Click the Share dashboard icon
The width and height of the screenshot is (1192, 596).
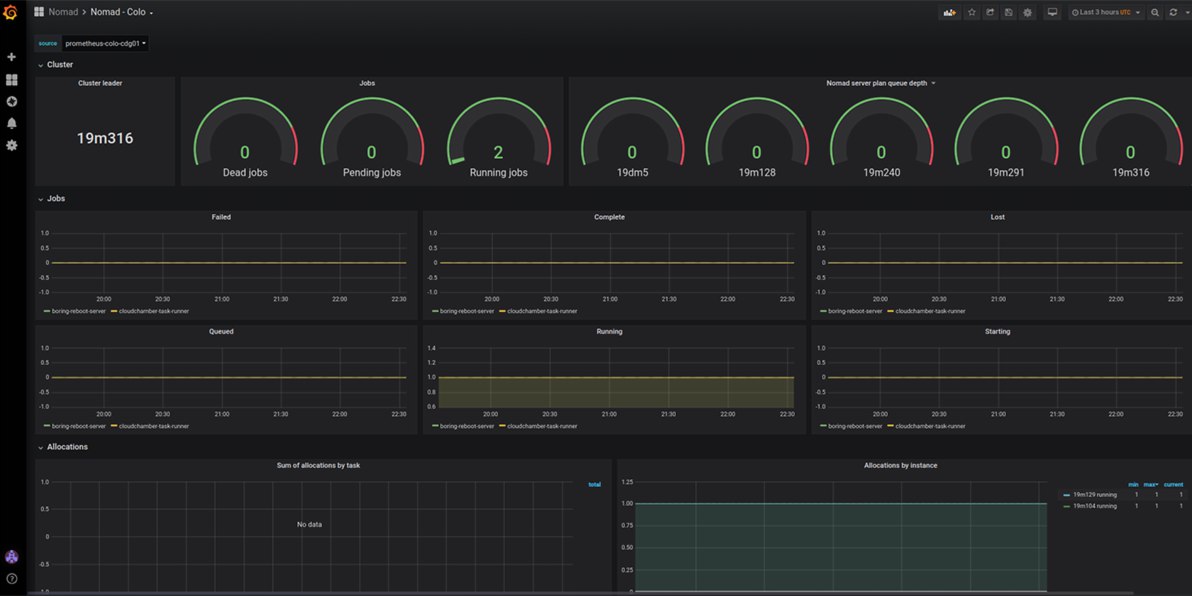click(x=991, y=12)
